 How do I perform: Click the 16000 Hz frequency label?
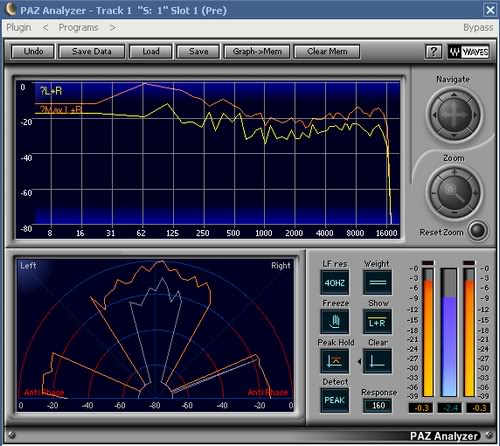(x=386, y=233)
